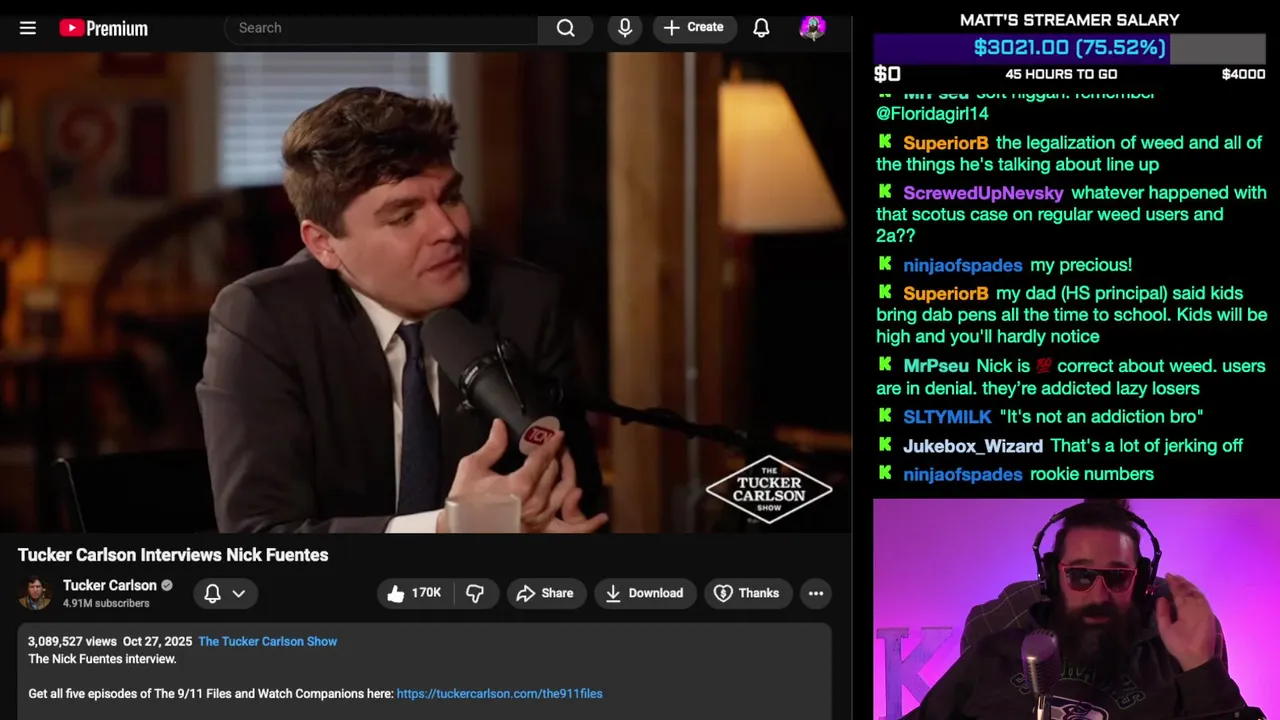
Task: Click the K badge beside Jukebox_Wizard
Action: [885, 444]
